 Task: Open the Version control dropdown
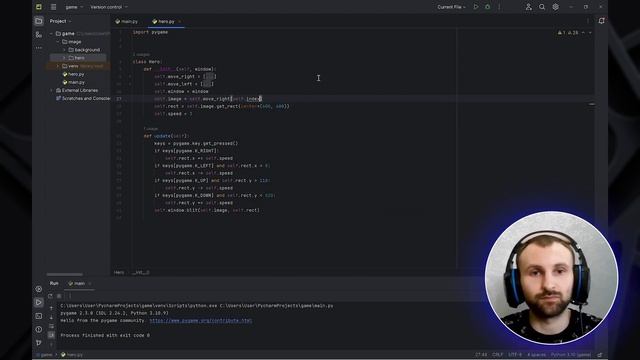click(109, 7)
